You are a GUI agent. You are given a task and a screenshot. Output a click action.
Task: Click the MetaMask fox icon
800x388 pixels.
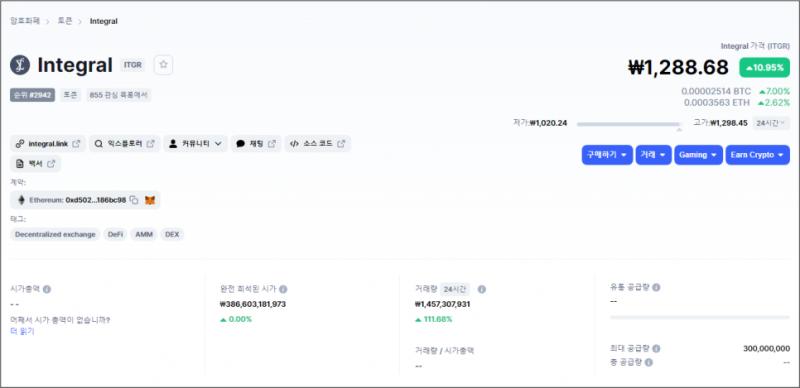pos(149,200)
